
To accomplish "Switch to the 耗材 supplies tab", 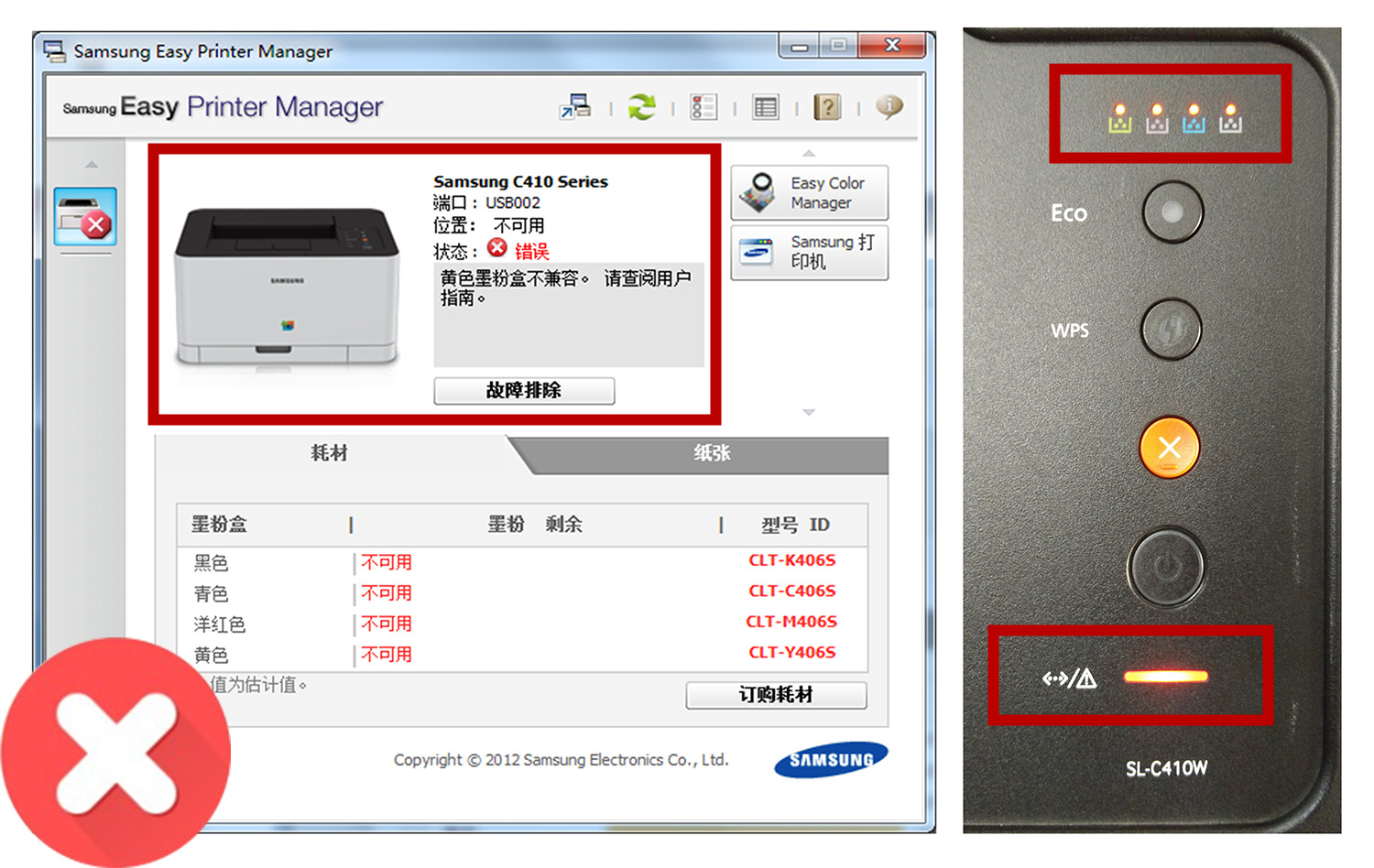I will pos(330,453).
